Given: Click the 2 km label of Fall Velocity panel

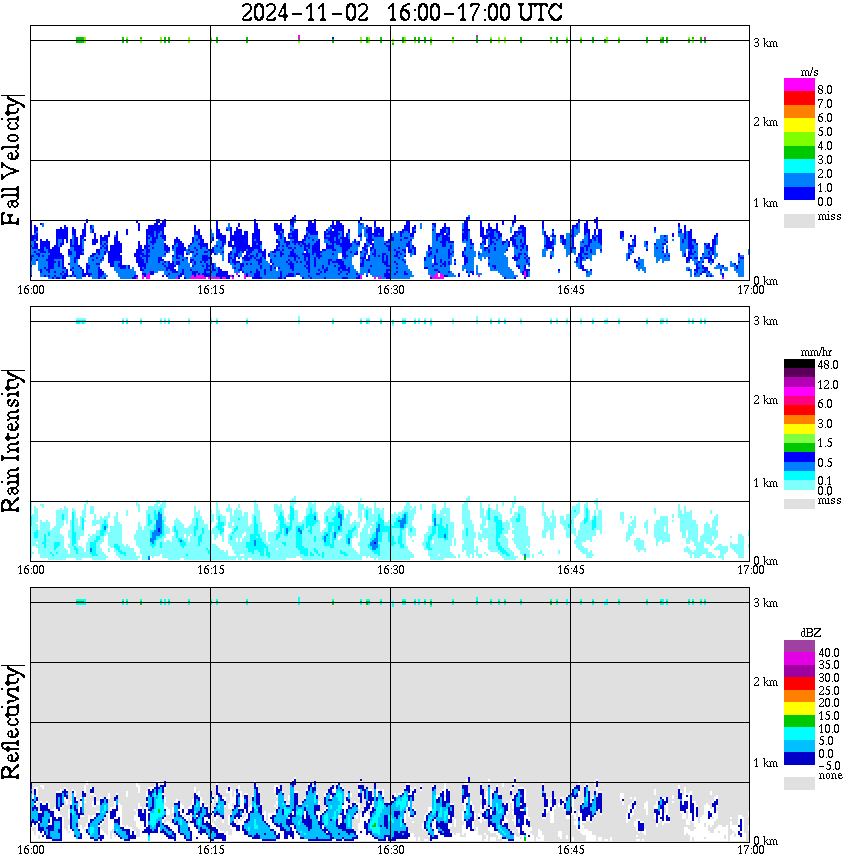Looking at the screenshot, I should tap(765, 122).
